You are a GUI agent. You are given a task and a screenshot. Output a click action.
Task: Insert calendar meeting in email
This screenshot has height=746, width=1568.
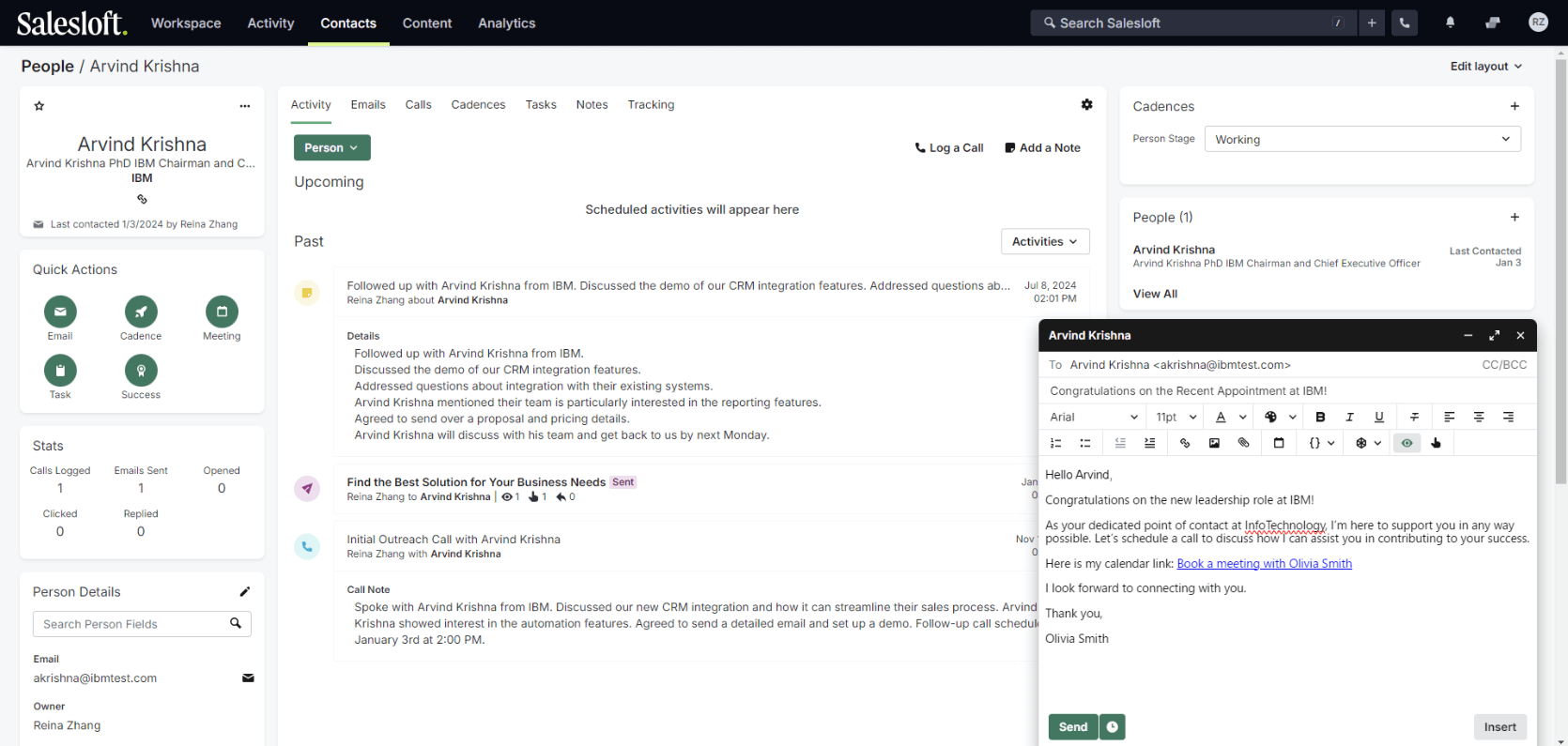click(1279, 443)
